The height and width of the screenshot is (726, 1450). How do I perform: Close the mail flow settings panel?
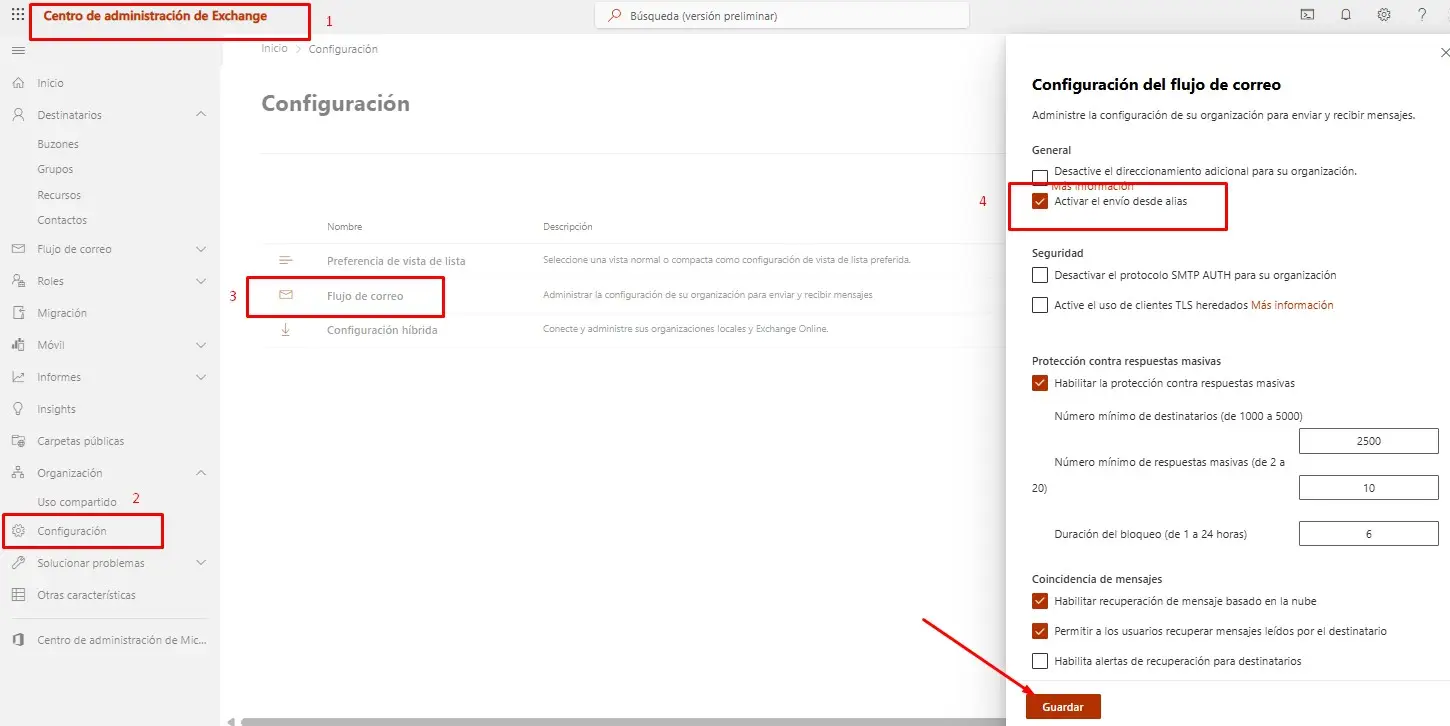(x=1443, y=52)
